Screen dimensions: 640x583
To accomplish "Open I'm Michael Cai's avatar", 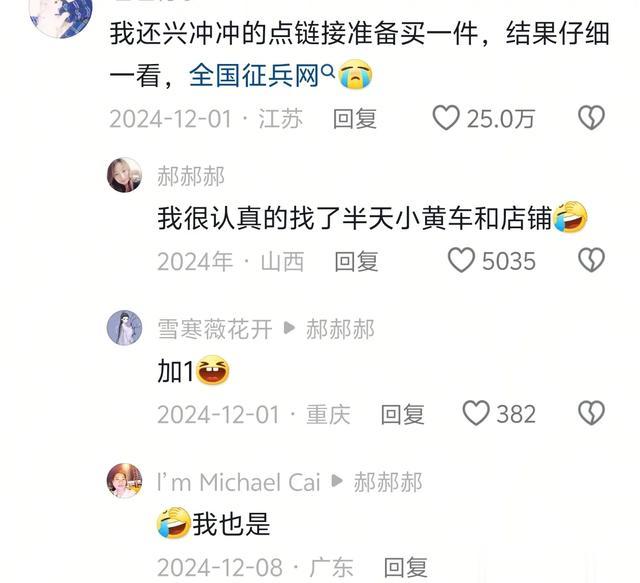I will (x=124, y=481).
